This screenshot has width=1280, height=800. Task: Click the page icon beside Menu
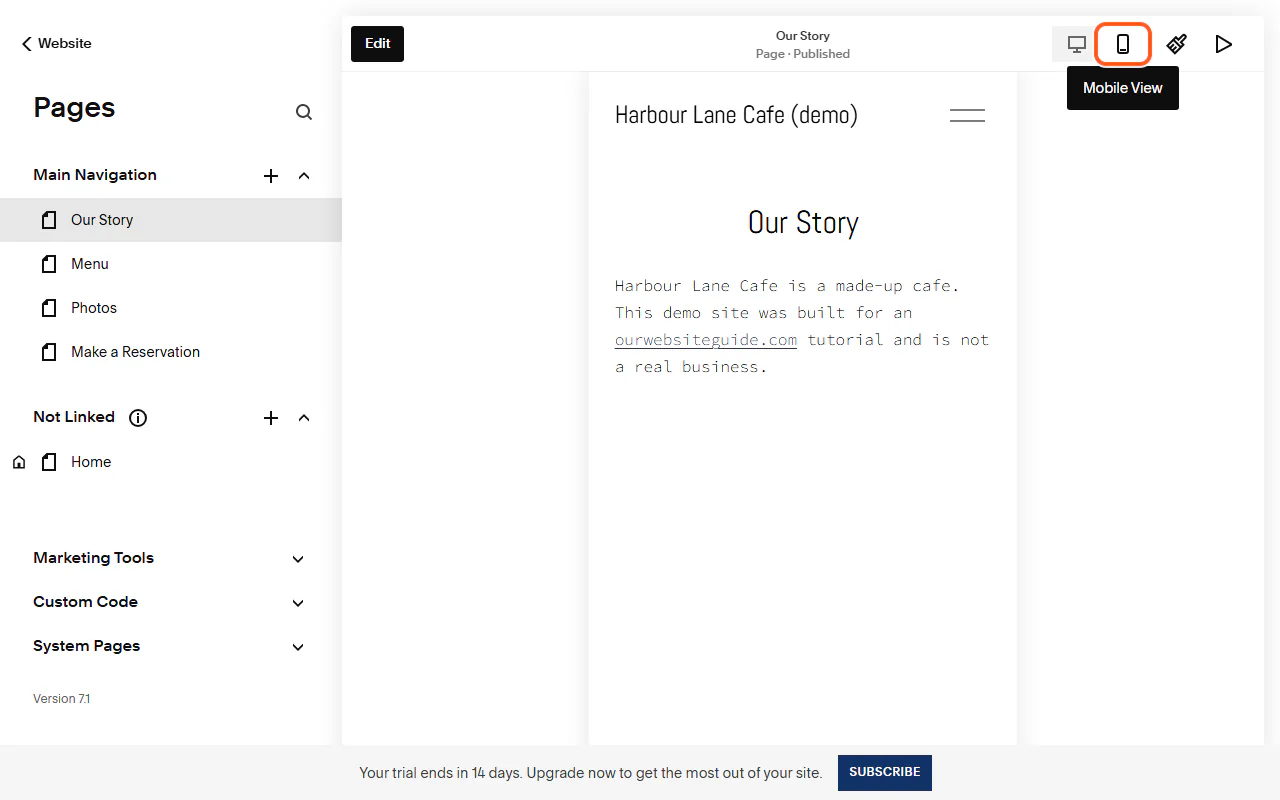[x=49, y=264]
